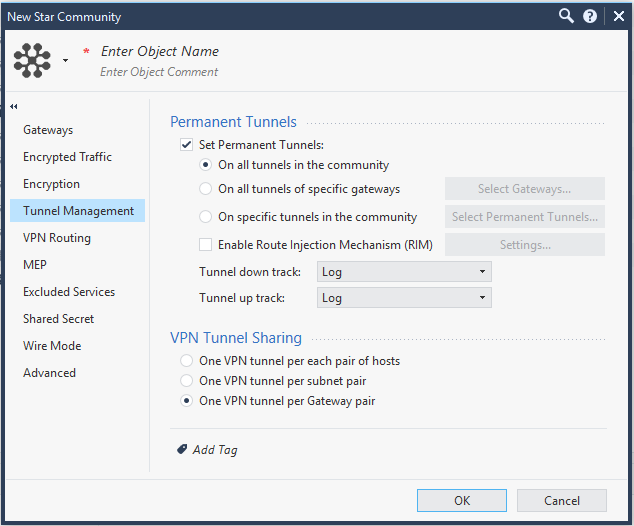Click the Cancel button
Image resolution: width=634 pixels, height=526 pixels.
pyautogui.click(x=562, y=501)
